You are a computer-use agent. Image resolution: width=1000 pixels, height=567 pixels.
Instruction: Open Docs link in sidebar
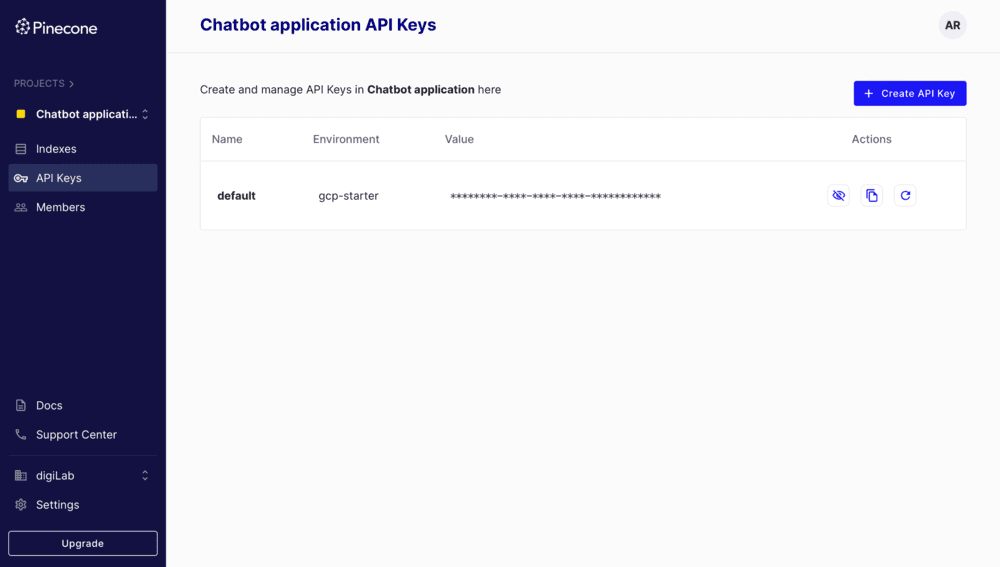tap(83, 406)
